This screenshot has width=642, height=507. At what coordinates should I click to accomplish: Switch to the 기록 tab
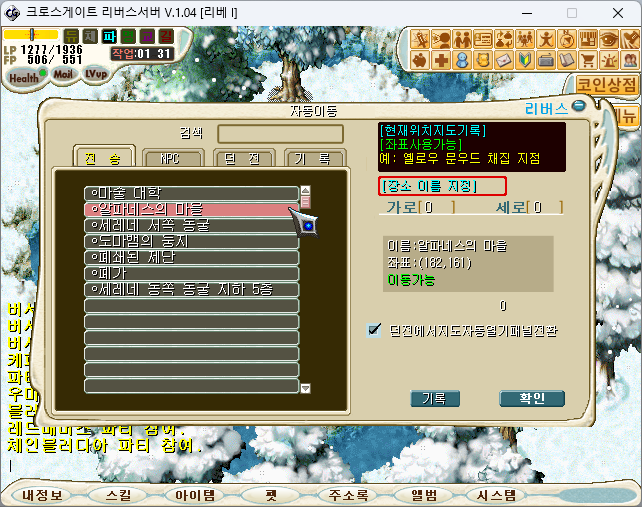[x=315, y=158]
